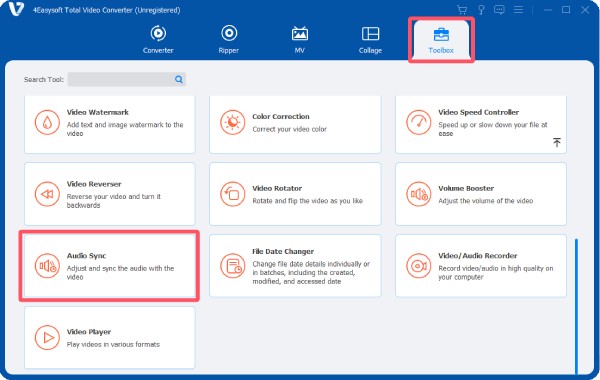Click the Video Rotator icon
Image resolution: width=600 pixels, height=380 pixels.
click(232, 194)
